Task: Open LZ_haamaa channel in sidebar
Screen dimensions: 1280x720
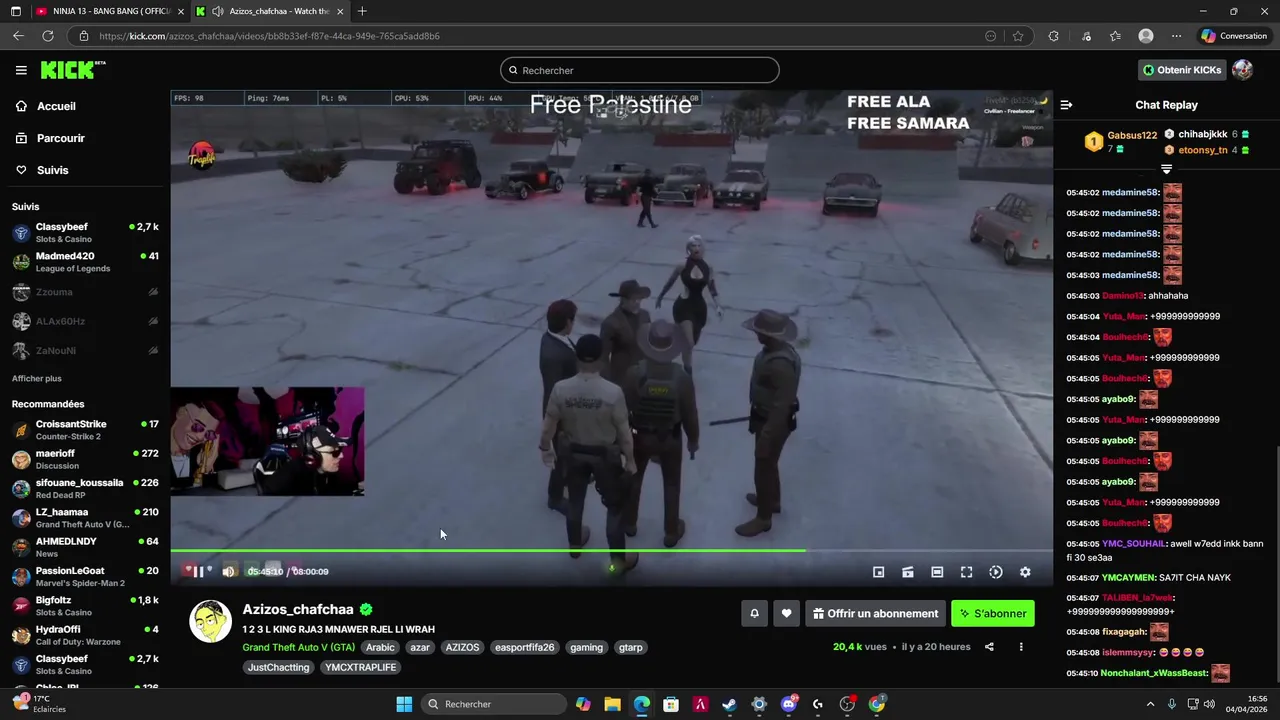Action: tap(85, 518)
